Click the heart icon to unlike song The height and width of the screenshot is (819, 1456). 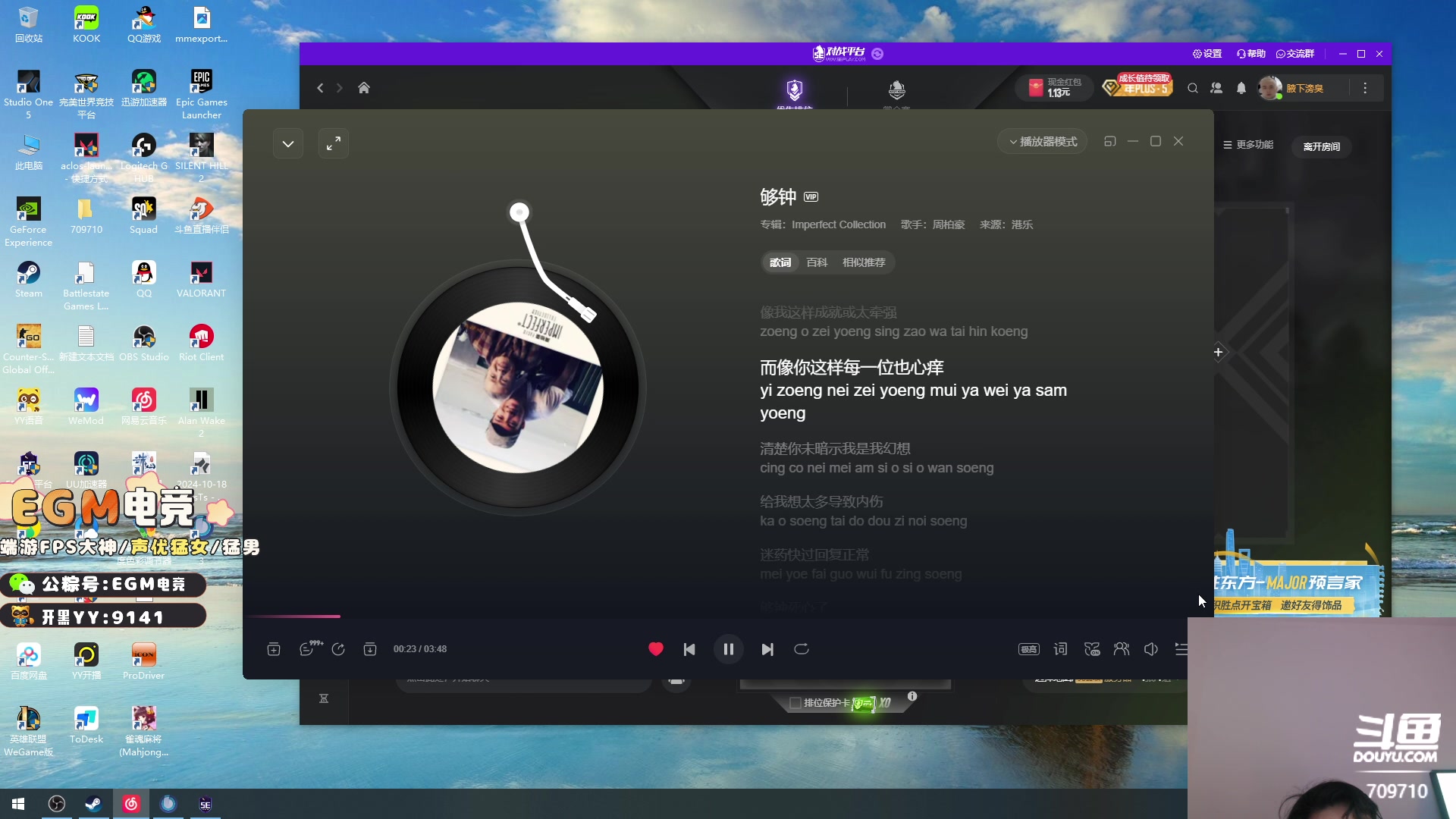[655, 650]
